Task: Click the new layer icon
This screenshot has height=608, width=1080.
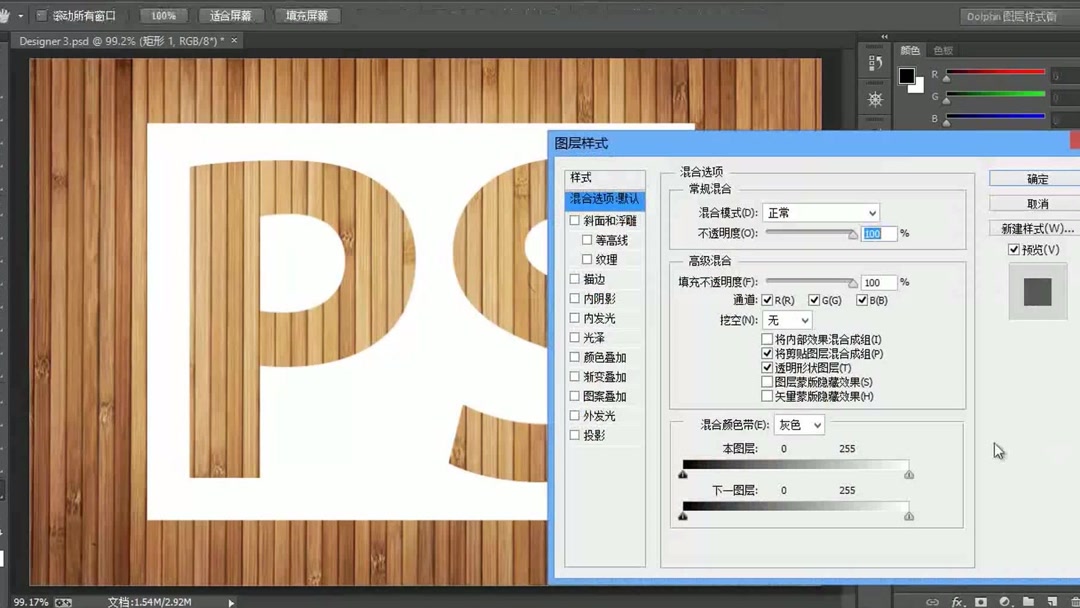Action: pos(1050,602)
